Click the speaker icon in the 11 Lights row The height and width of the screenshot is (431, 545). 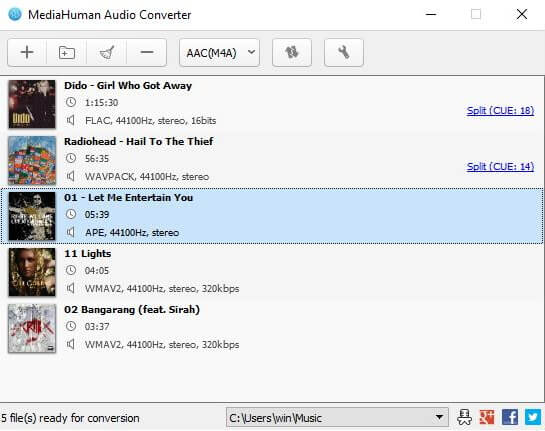point(71,288)
